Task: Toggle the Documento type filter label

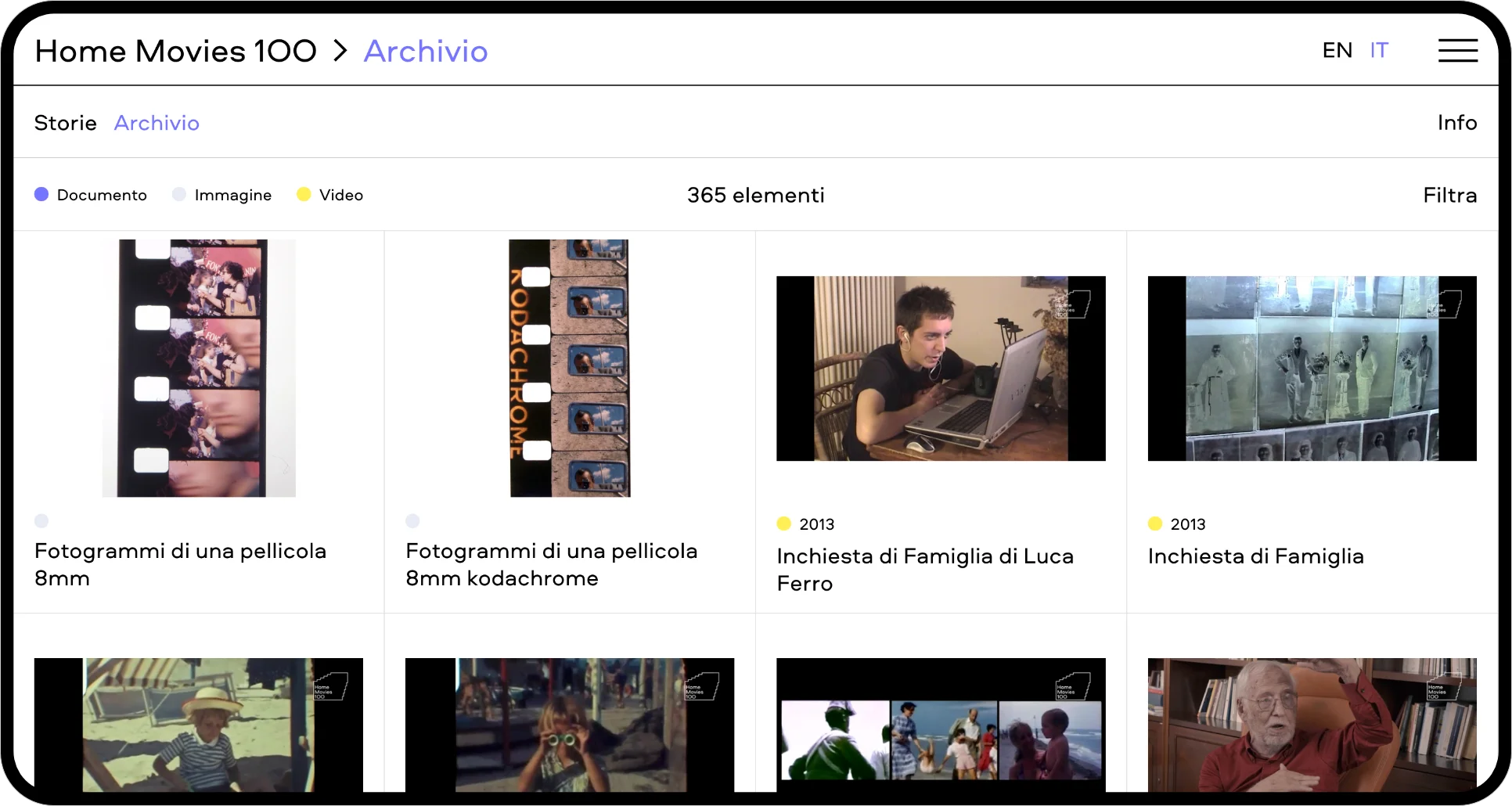Action: click(x=102, y=195)
